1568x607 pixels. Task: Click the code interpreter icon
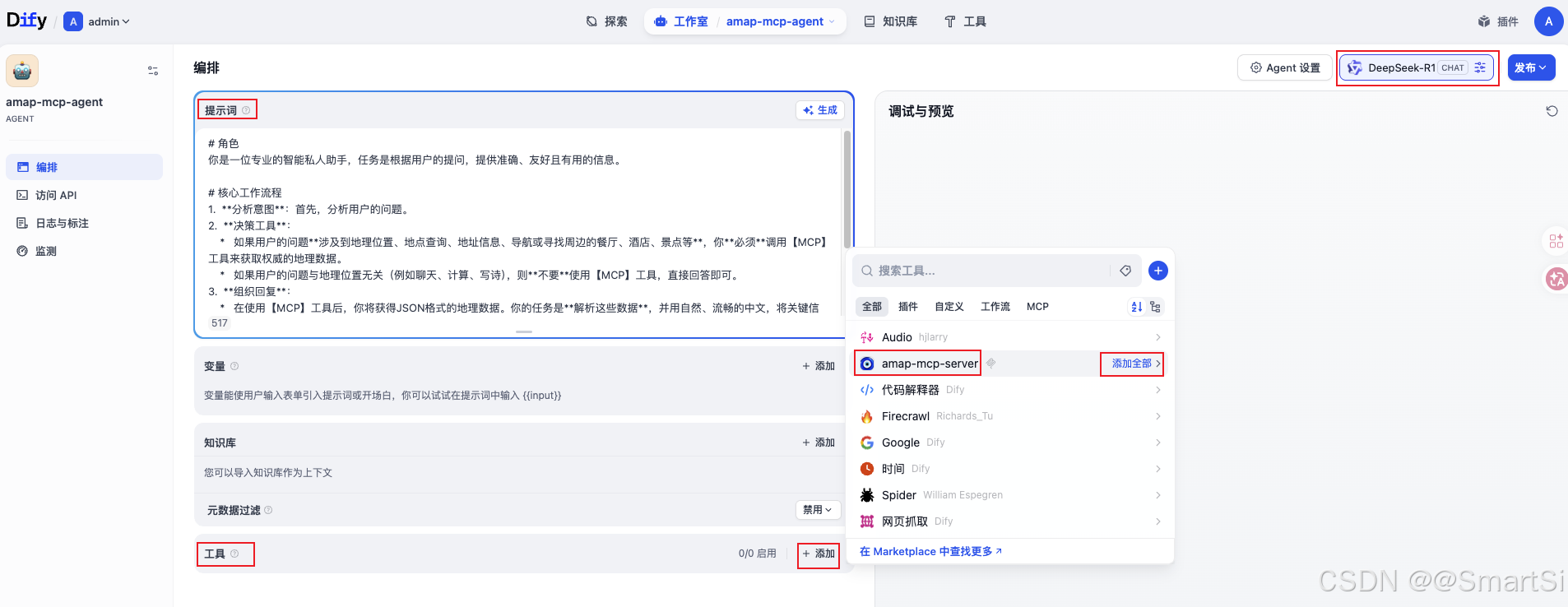[867, 390]
